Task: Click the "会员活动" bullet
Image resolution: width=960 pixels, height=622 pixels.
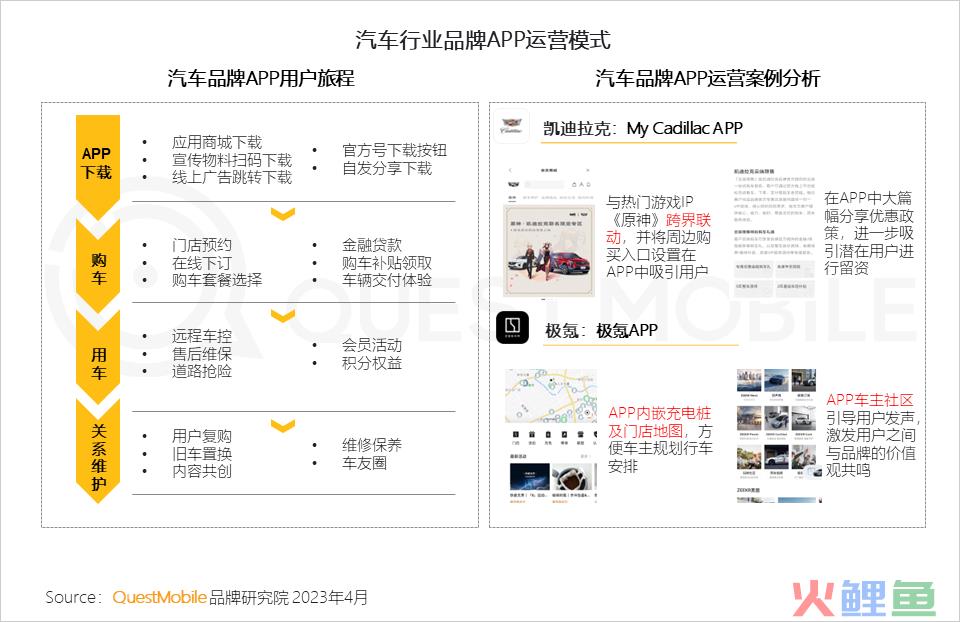Action: [372, 345]
